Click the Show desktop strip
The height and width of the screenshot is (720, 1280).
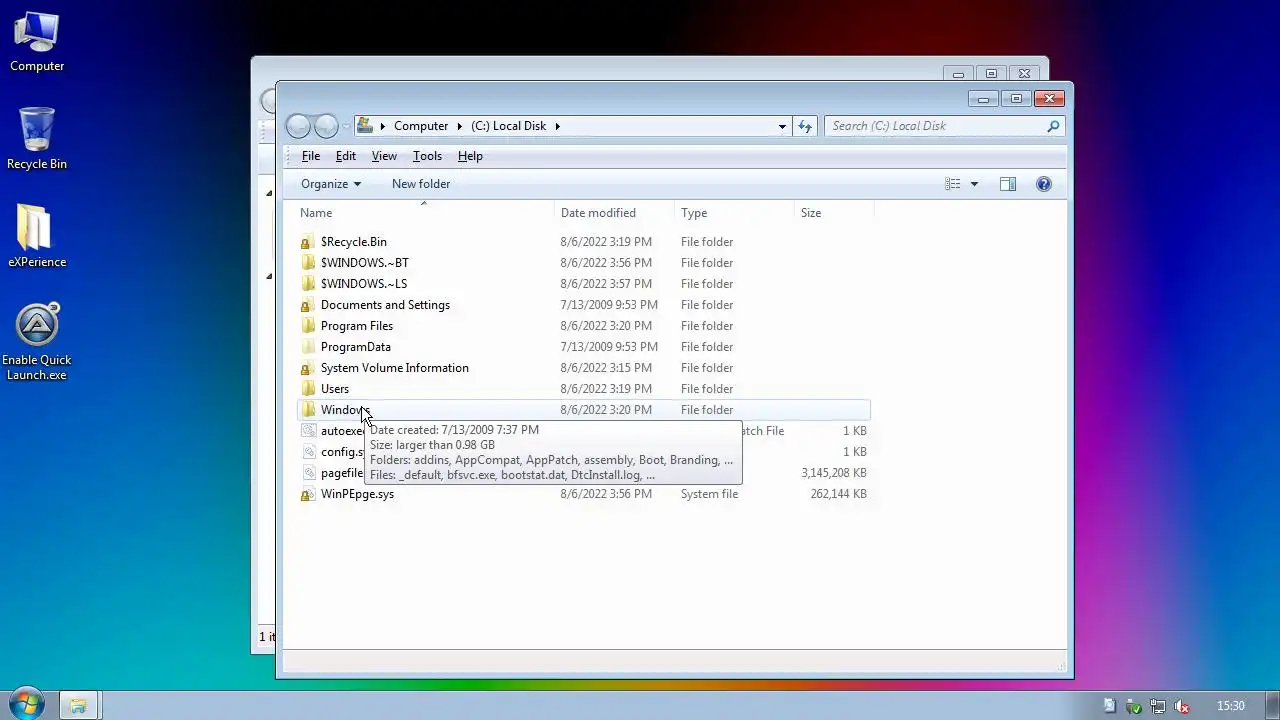point(1272,706)
